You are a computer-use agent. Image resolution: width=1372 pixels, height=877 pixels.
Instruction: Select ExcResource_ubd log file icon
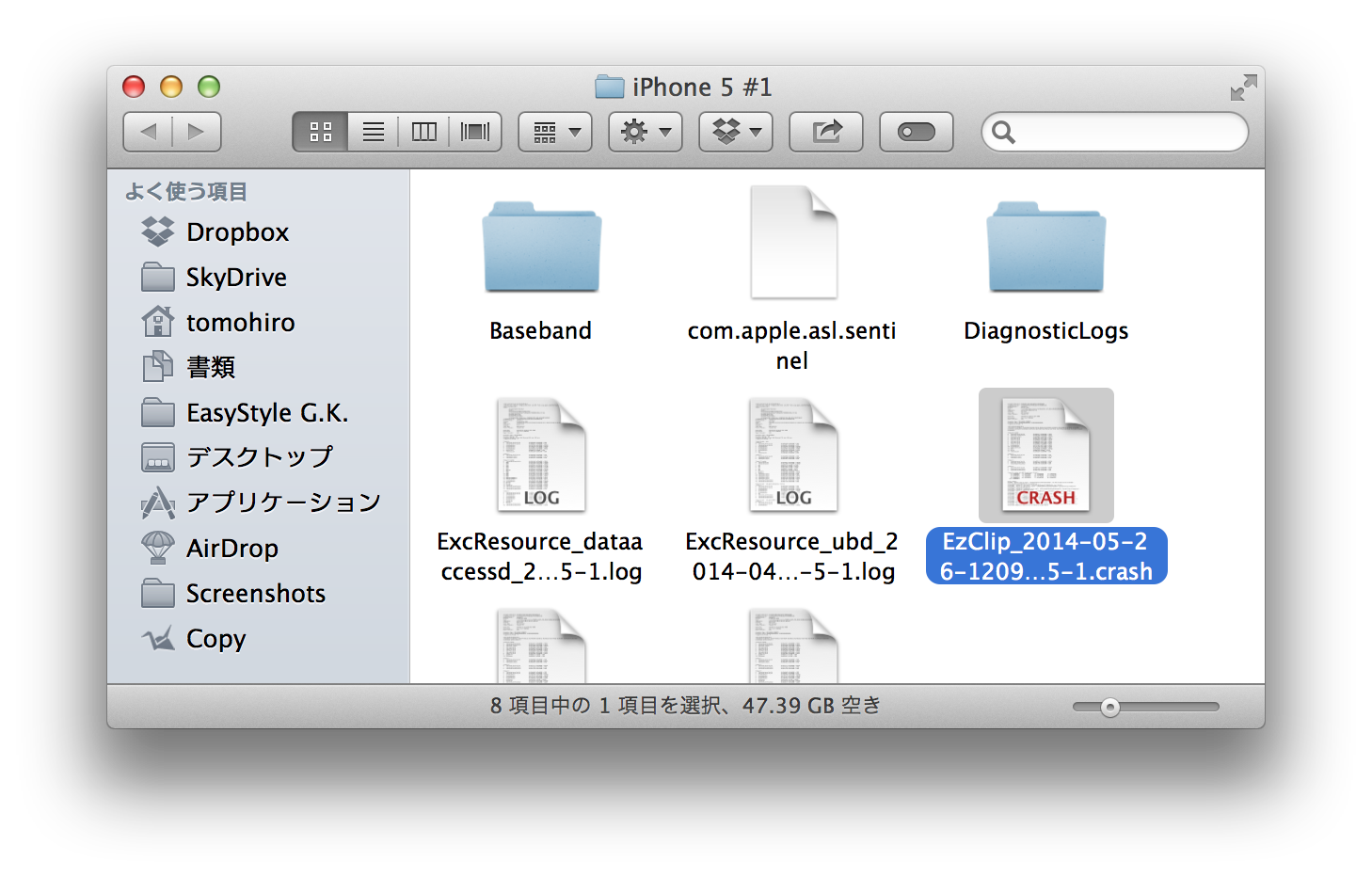pos(792,454)
